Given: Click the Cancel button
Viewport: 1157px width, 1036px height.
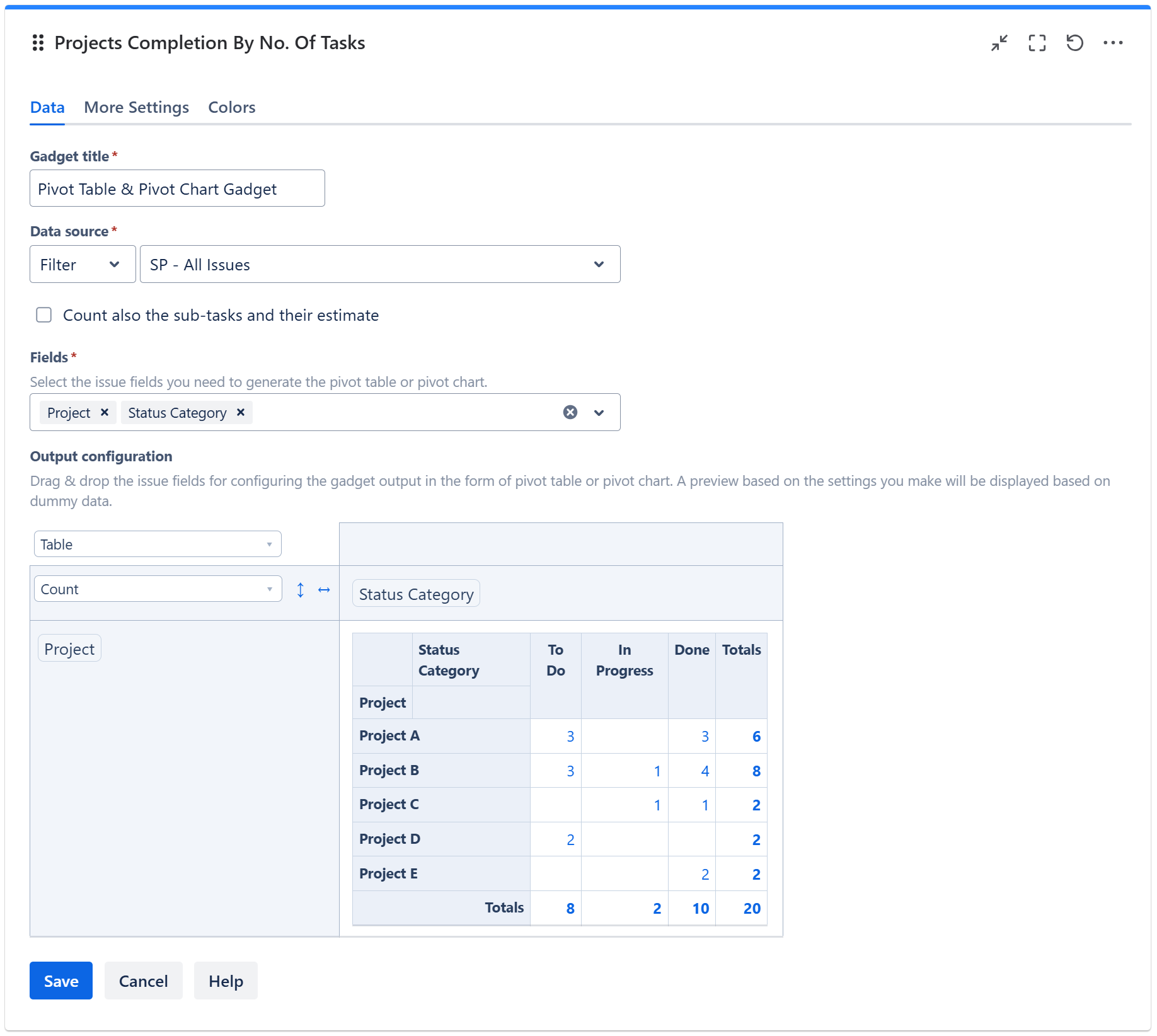Looking at the screenshot, I should point(143,981).
